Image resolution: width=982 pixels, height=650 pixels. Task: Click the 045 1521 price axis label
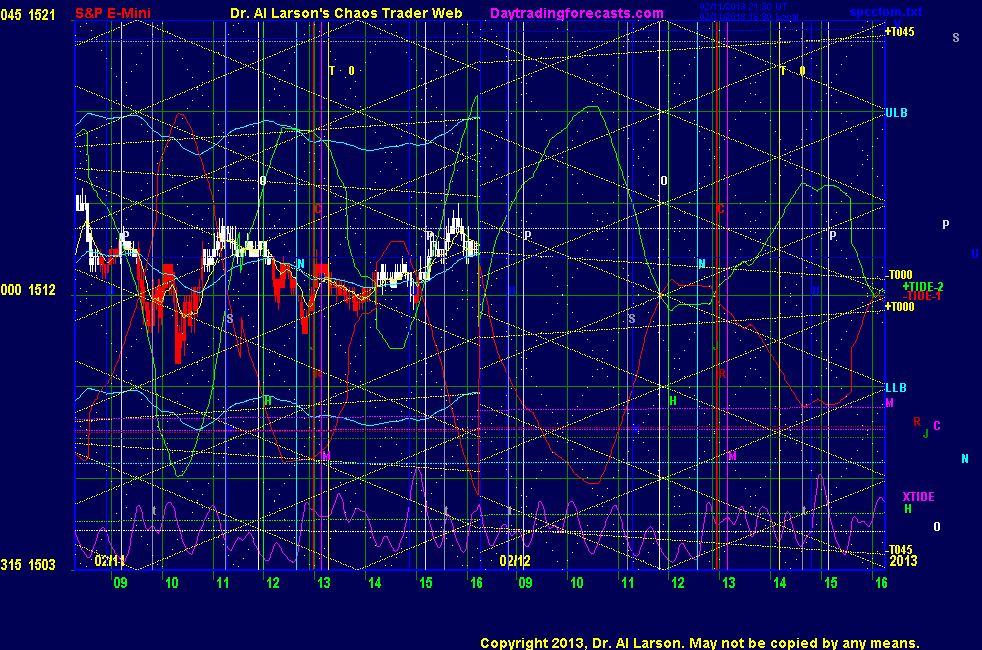coord(28,15)
